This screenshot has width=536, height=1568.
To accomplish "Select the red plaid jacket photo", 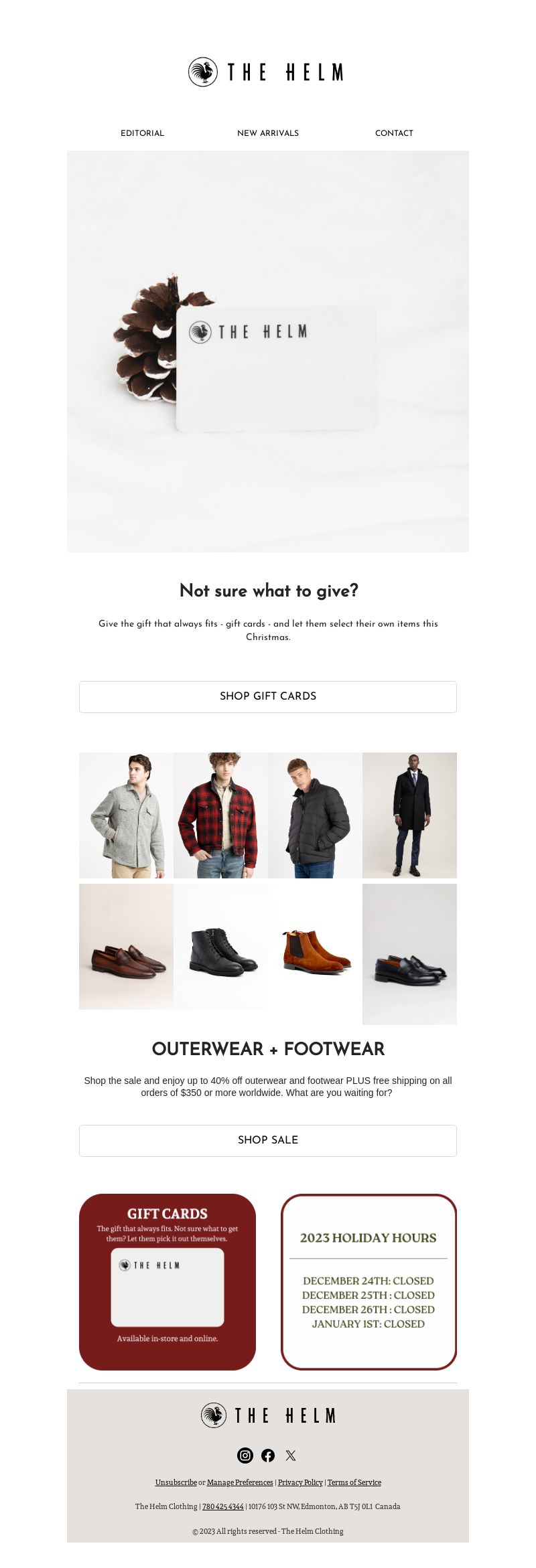I will click(x=220, y=815).
